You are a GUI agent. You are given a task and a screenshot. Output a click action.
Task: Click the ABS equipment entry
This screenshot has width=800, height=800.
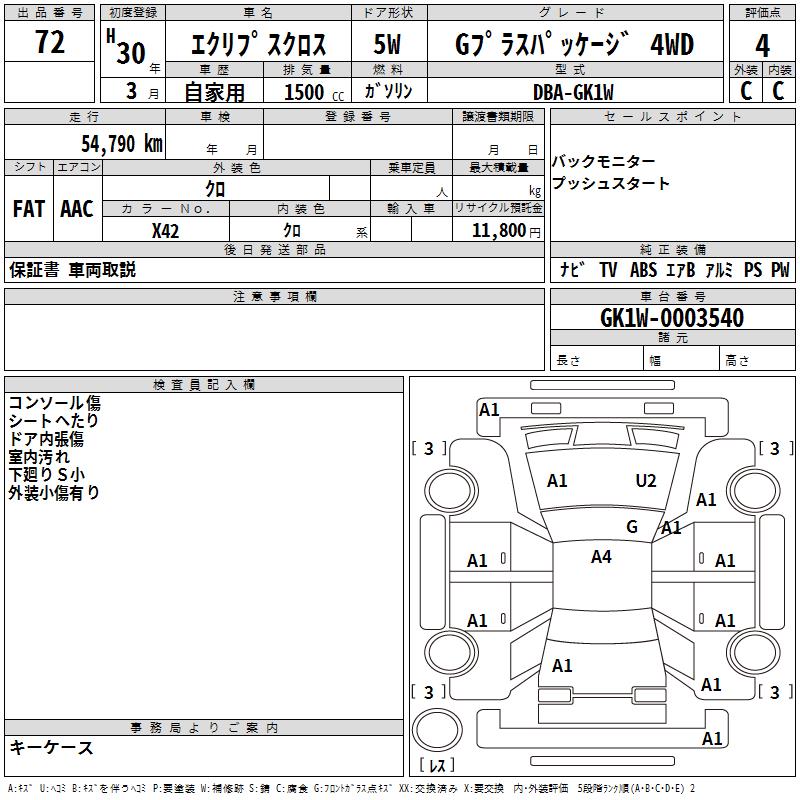pyautogui.click(x=643, y=269)
